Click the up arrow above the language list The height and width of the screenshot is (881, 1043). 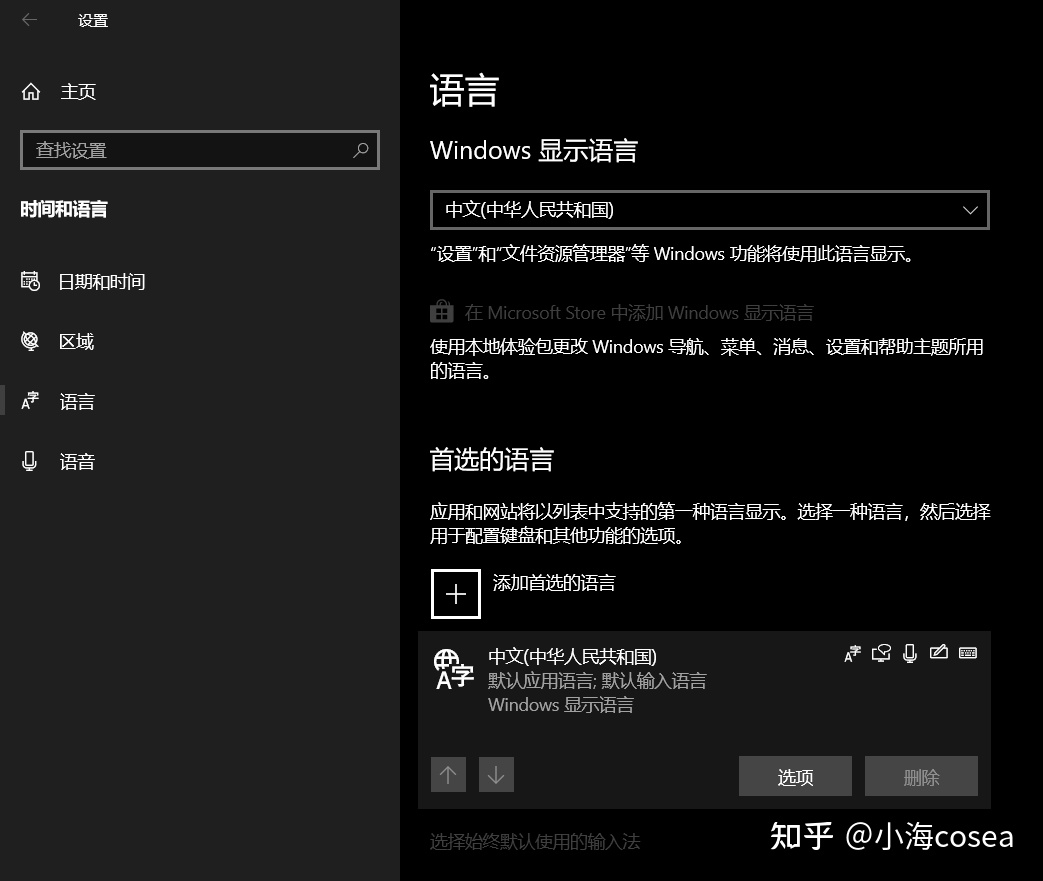pos(448,774)
